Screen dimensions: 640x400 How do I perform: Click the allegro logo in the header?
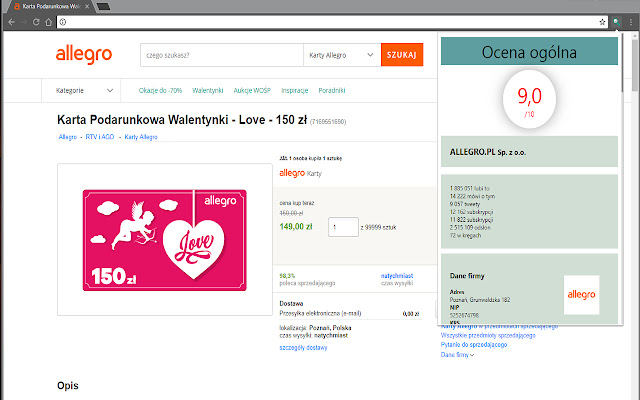point(84,54)
